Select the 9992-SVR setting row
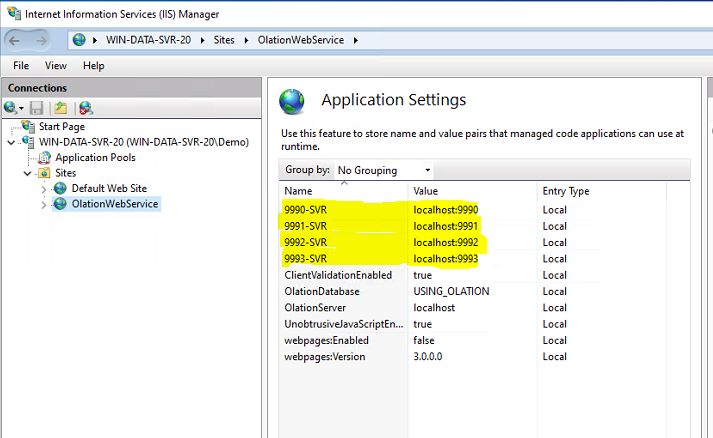This screenshot has width=713, height=438. pos(473,243)
